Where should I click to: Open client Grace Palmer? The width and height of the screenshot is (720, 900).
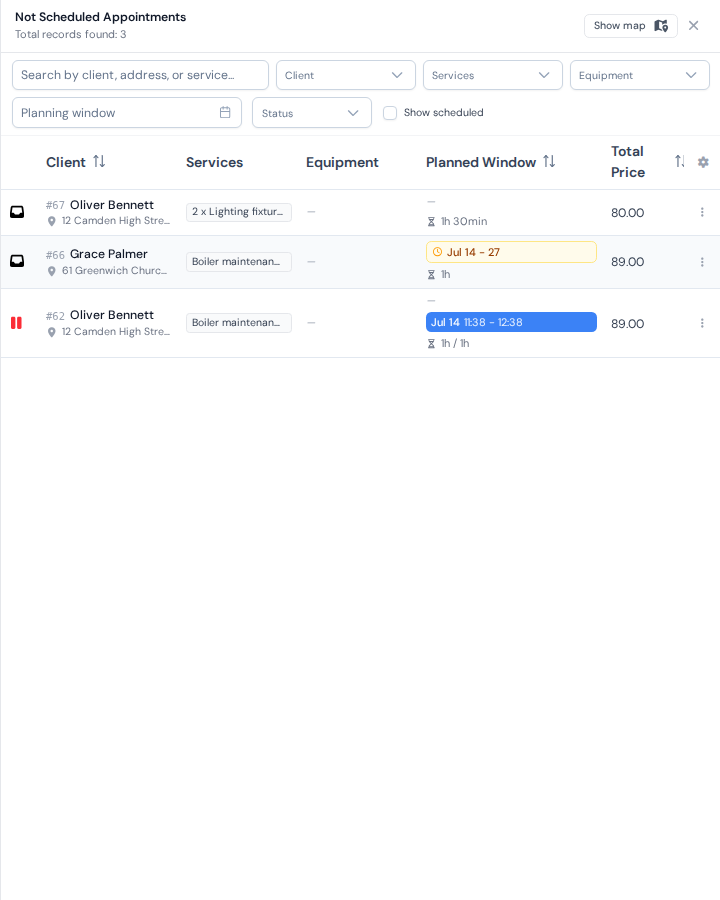click(109, 254)
